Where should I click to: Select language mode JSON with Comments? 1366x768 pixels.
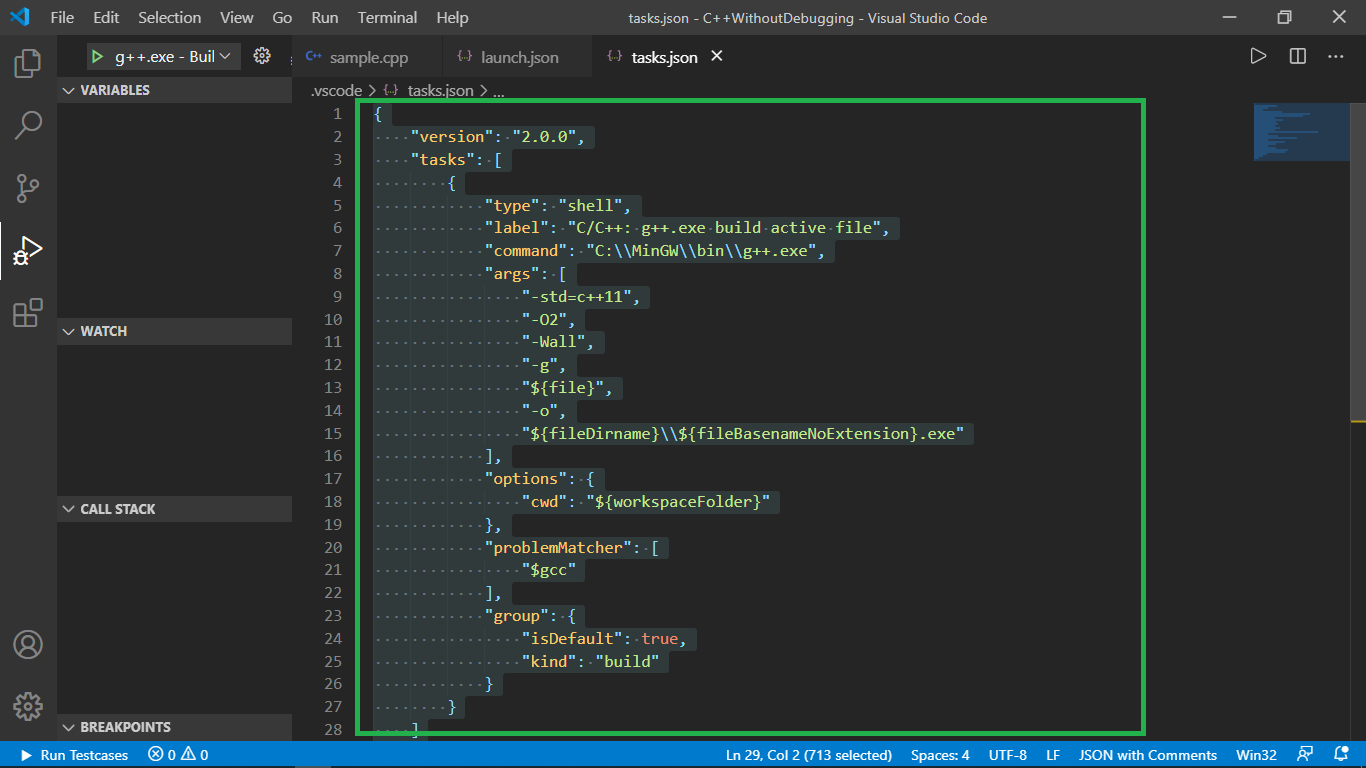1148,755
